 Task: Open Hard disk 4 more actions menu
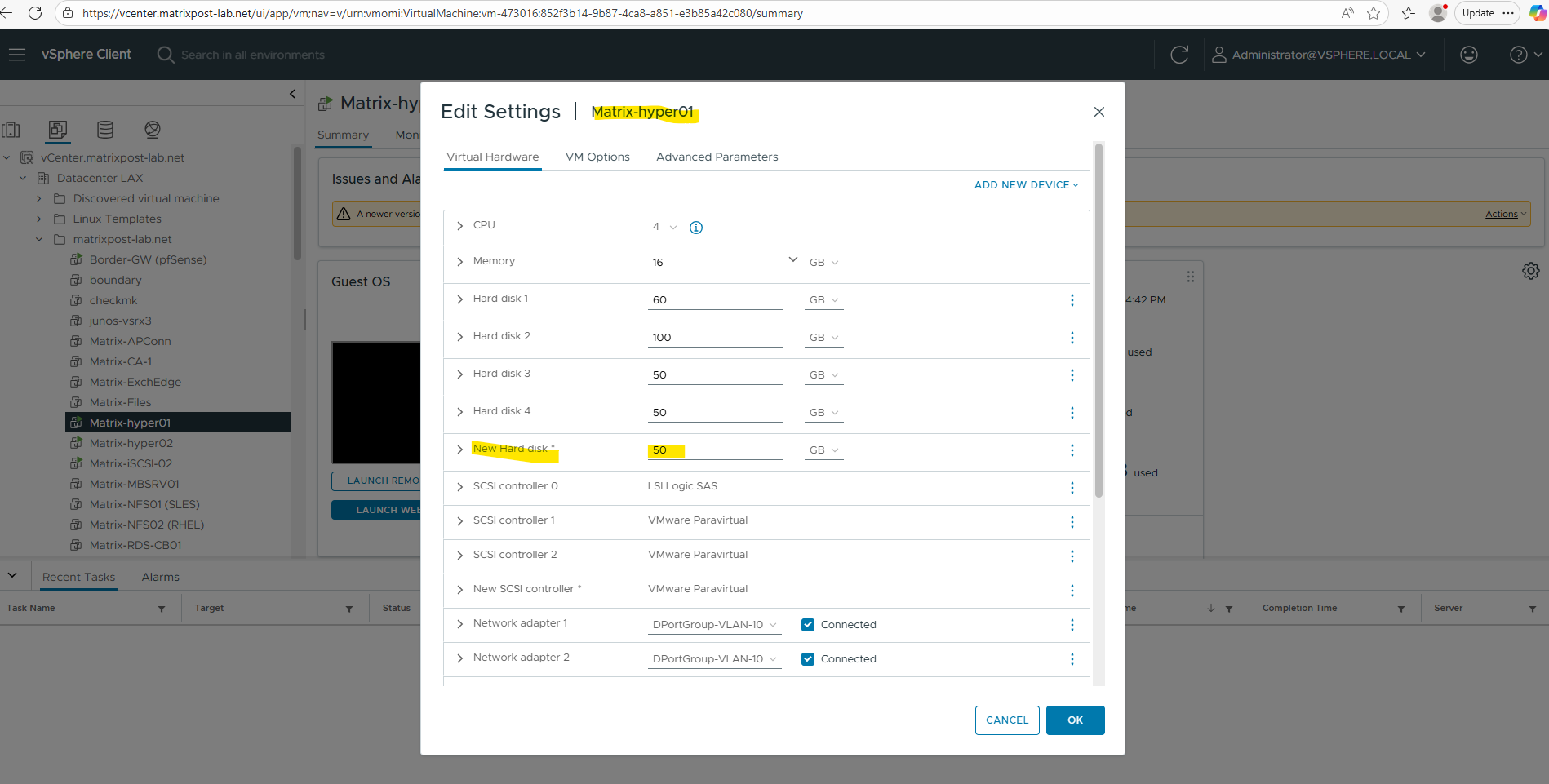click(1072, 413)
